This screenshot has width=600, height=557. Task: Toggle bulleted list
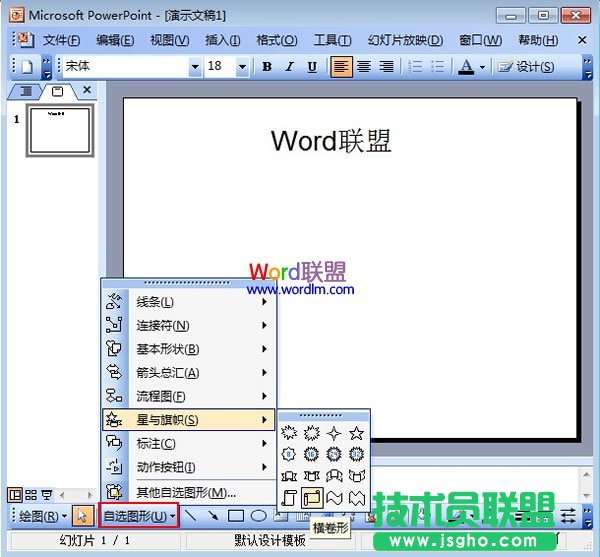[438, 67]
